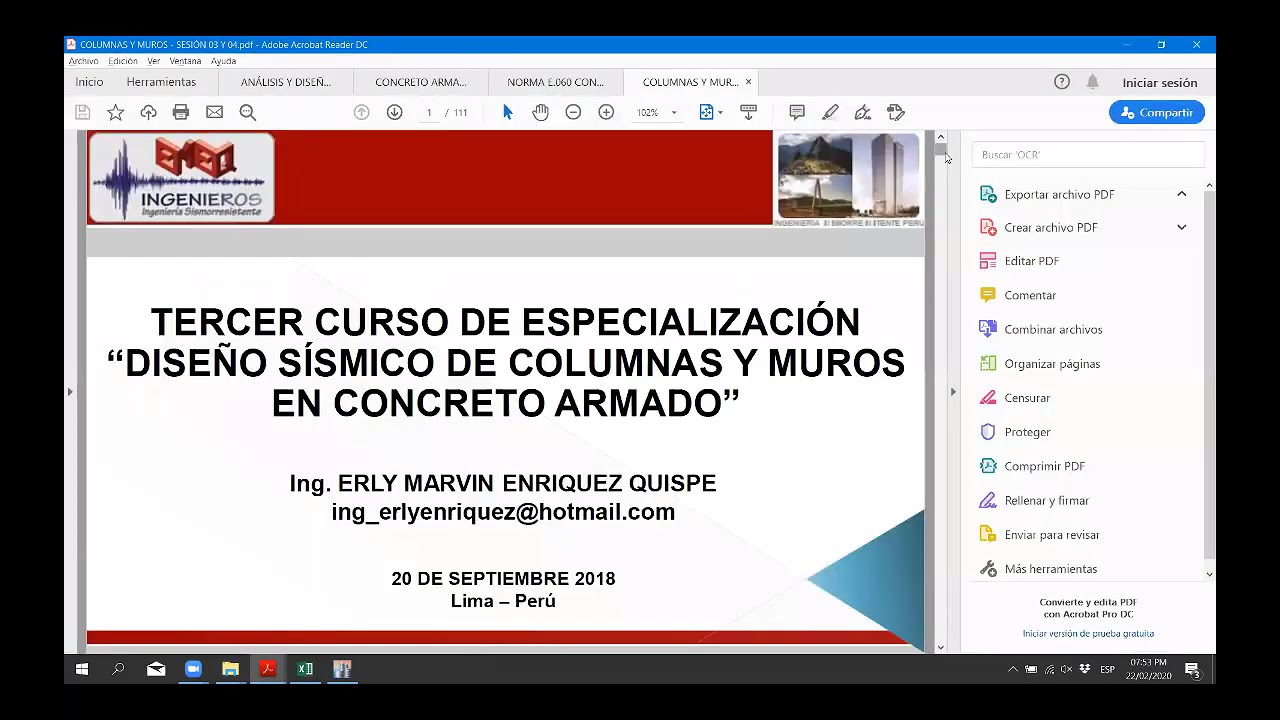Viewport: 1280px width, 720px height.
Task: Click Iniciar versión de prueba gratuita link
Action: [x=1088, y=634]
